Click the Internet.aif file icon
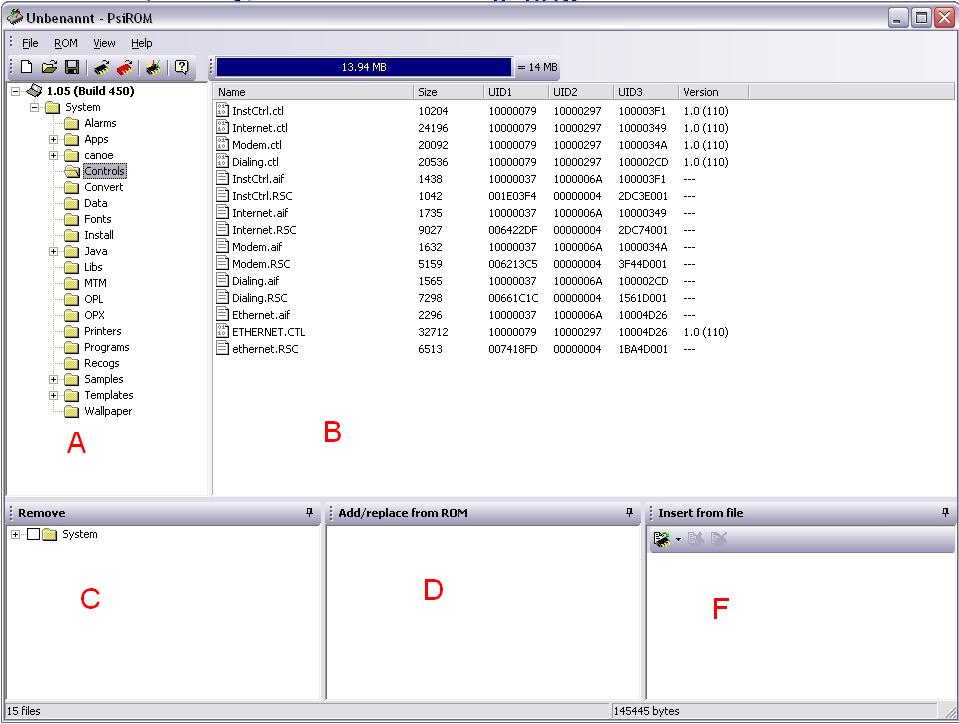959x724 pixels. (223, 212)
